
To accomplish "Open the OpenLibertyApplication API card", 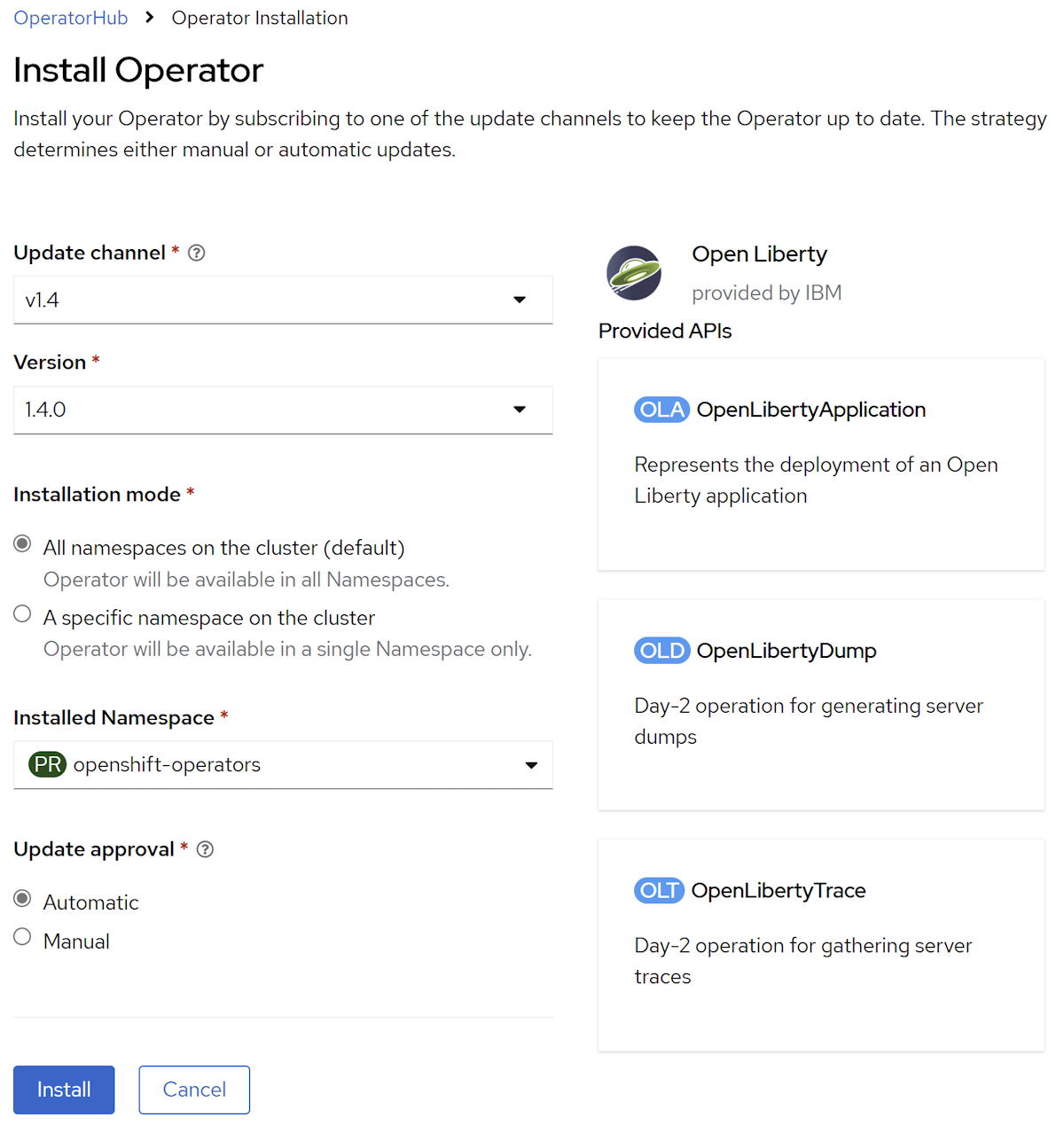I will coord(820,465).
